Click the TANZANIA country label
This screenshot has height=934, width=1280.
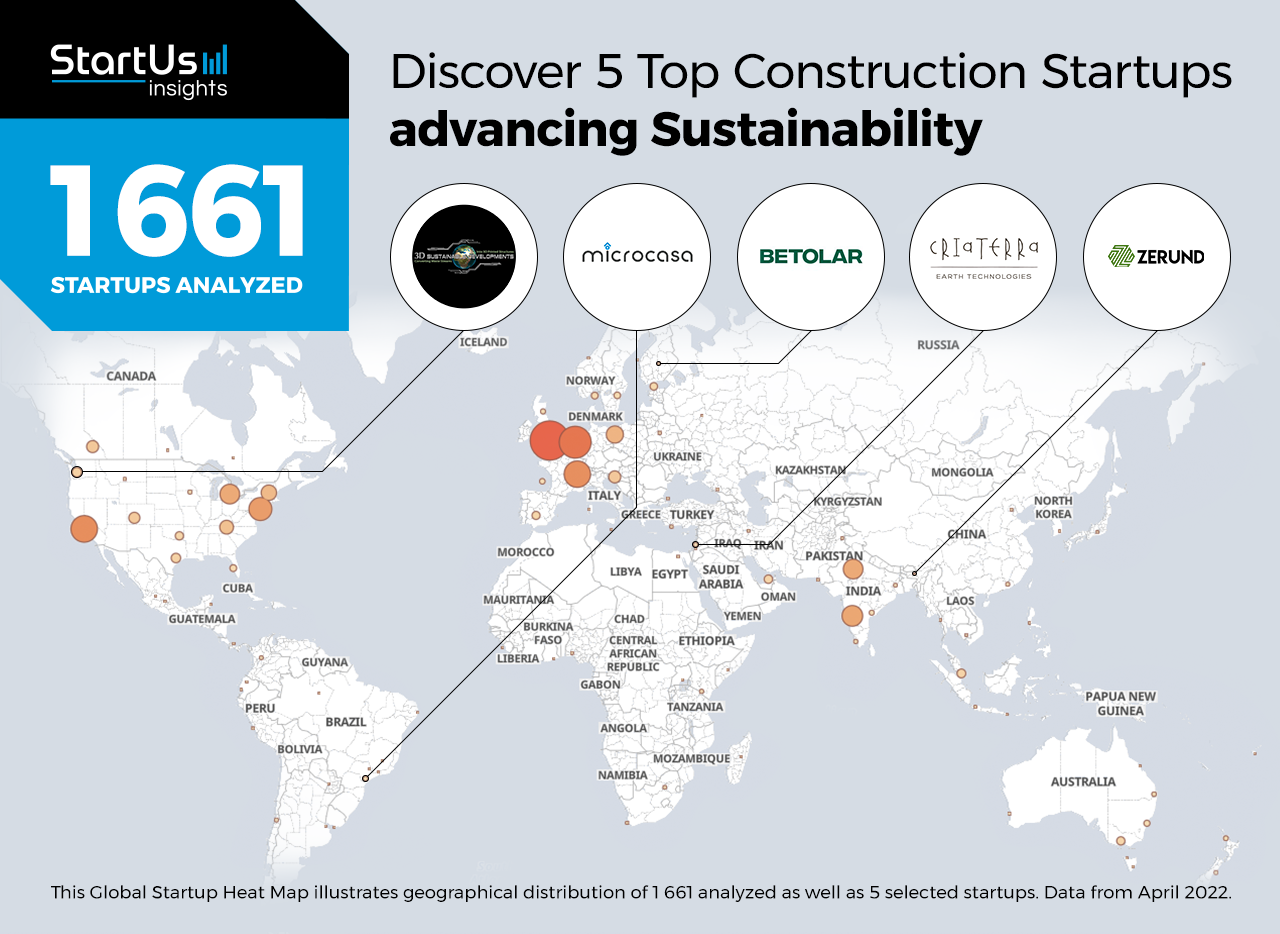pos(695,707)
